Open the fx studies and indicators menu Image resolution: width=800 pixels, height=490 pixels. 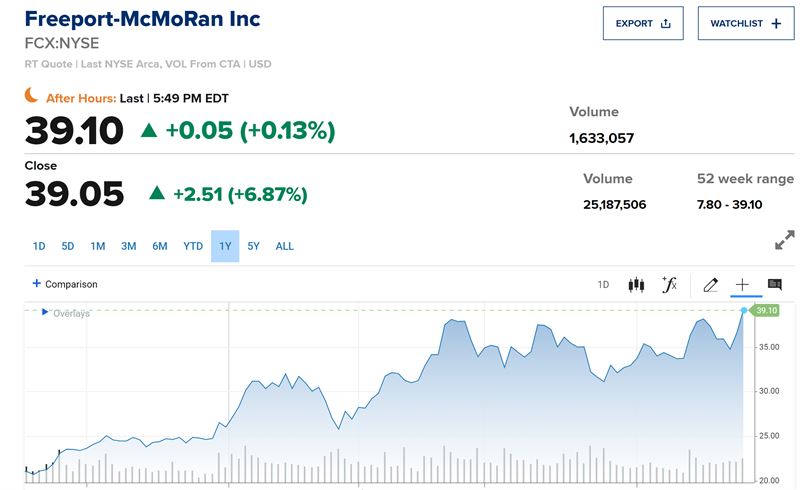669,285
